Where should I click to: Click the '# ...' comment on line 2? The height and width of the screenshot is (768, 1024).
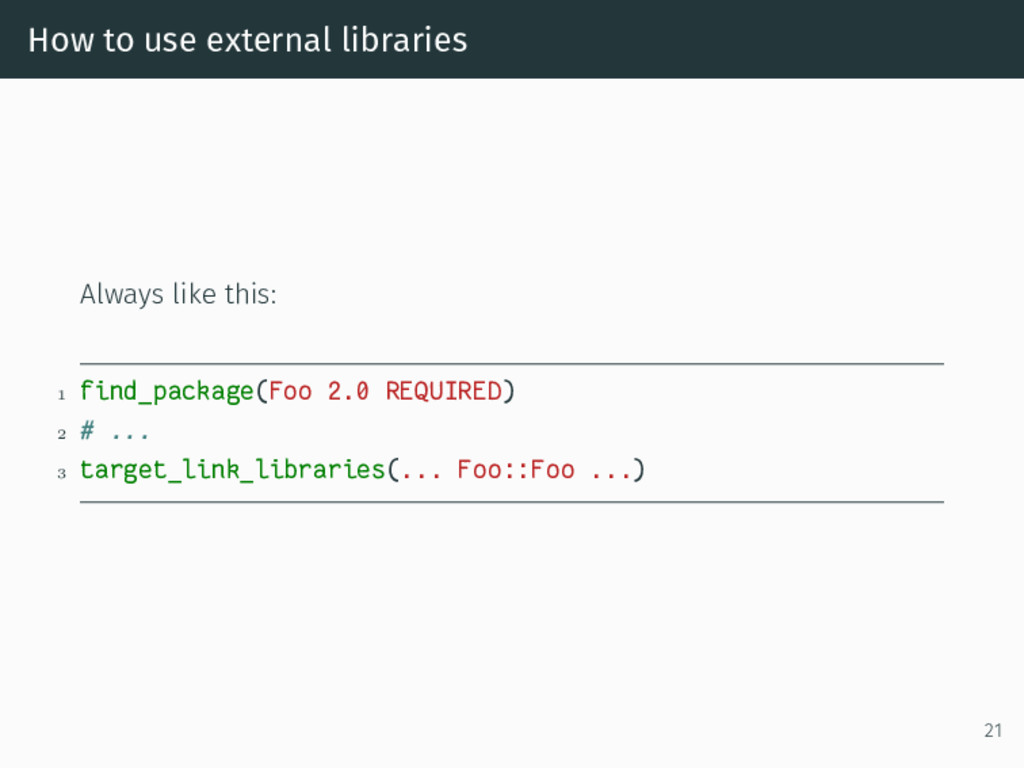pos(114,431)
